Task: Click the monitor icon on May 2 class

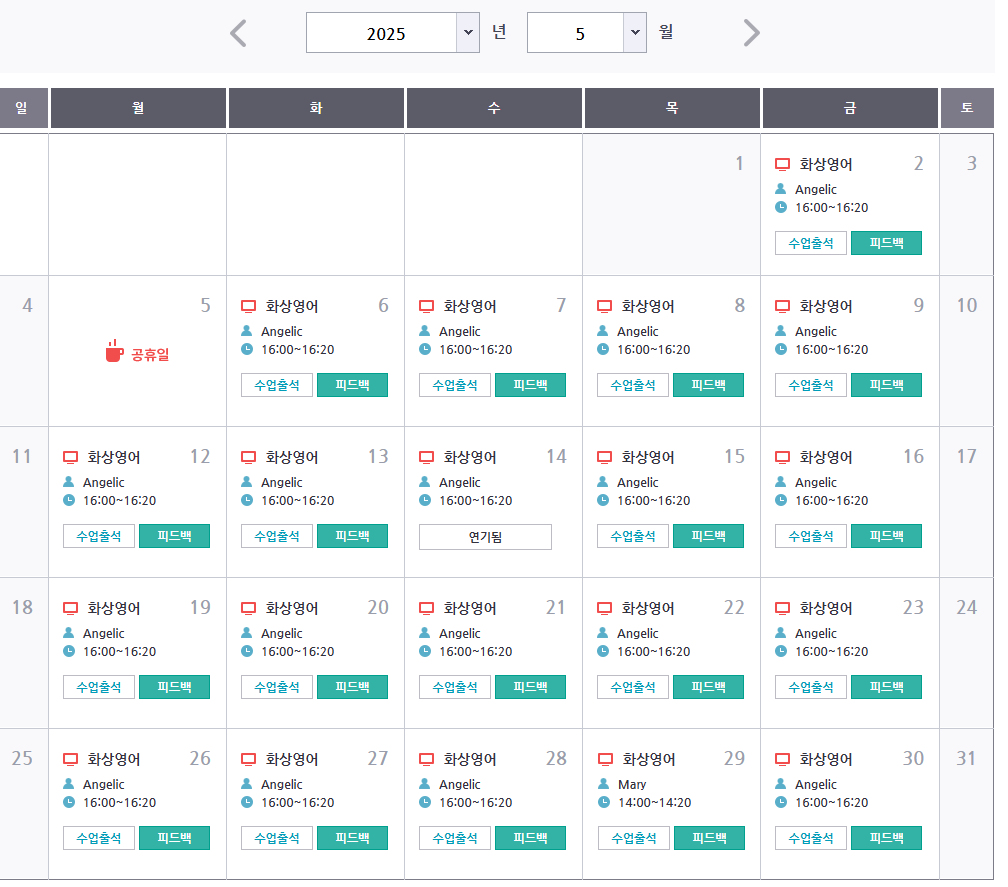Action: (783, 164)
